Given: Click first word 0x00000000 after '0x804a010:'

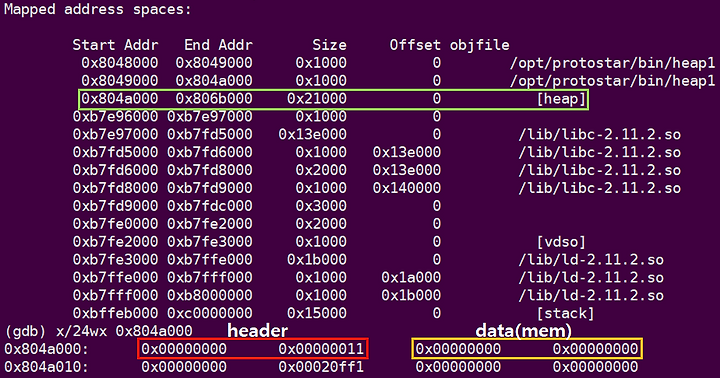Looking at the screenshot, I should pos(184,367).
